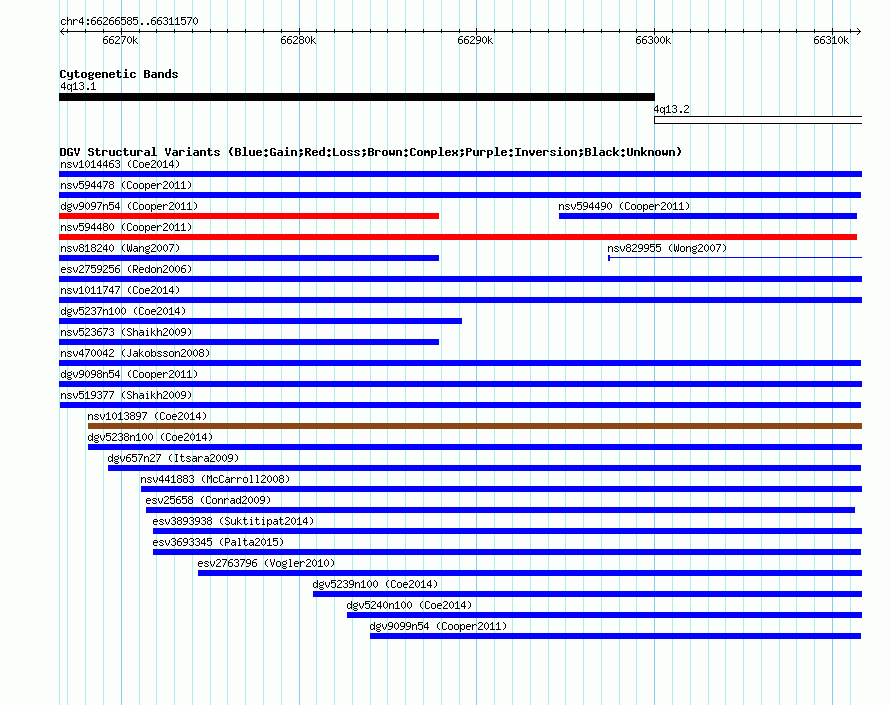The image size is (890, 705).
Task: Click the blue nsv523673 gain bar
Action: [249, 342]
